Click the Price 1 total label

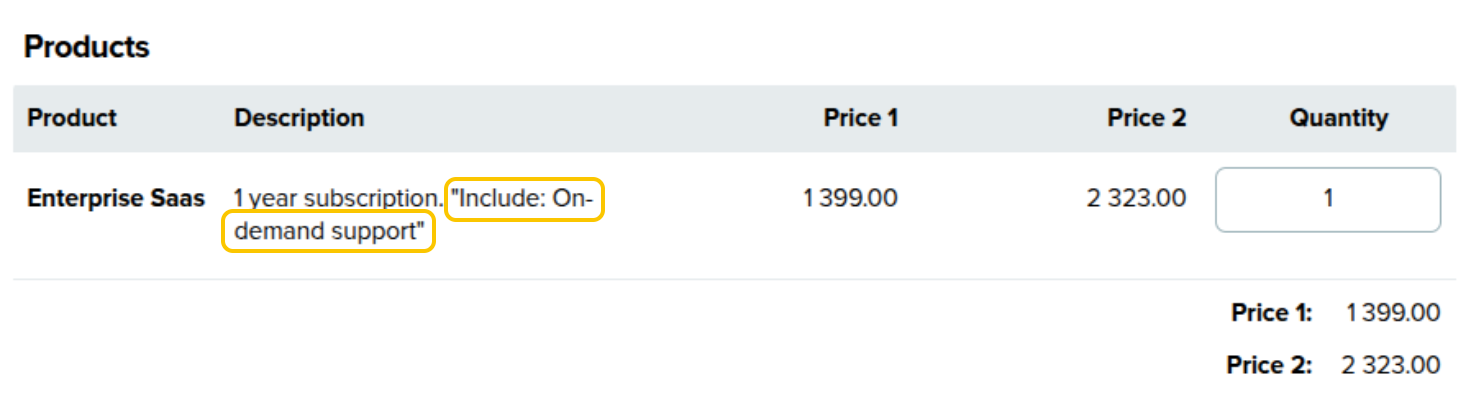coord(1271,313)
